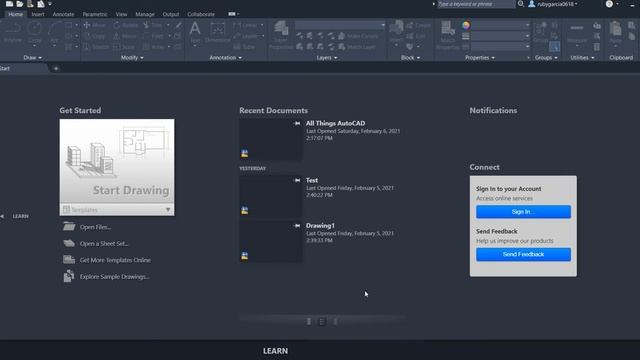Click the Send Feedback button
The width and height of the screenshot is (640, 360).
coord(523,254)
